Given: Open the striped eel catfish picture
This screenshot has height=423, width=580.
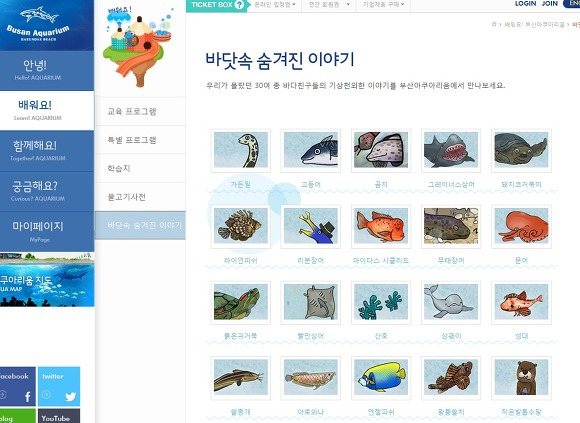Looking at the screenshot, I should coord(240,378).
